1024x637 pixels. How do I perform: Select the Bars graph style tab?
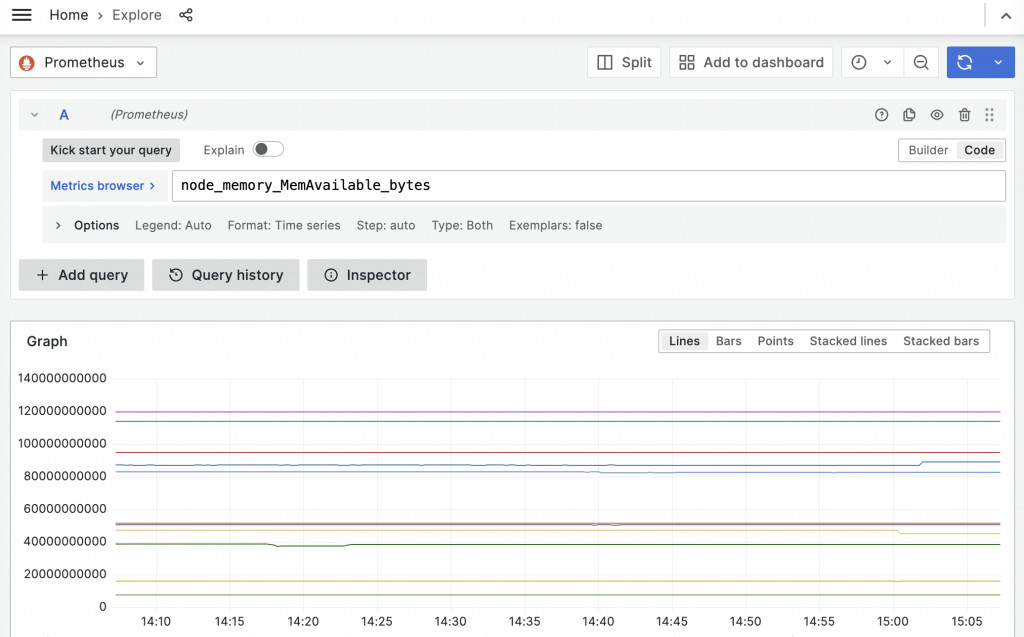[x=728, y=341]
